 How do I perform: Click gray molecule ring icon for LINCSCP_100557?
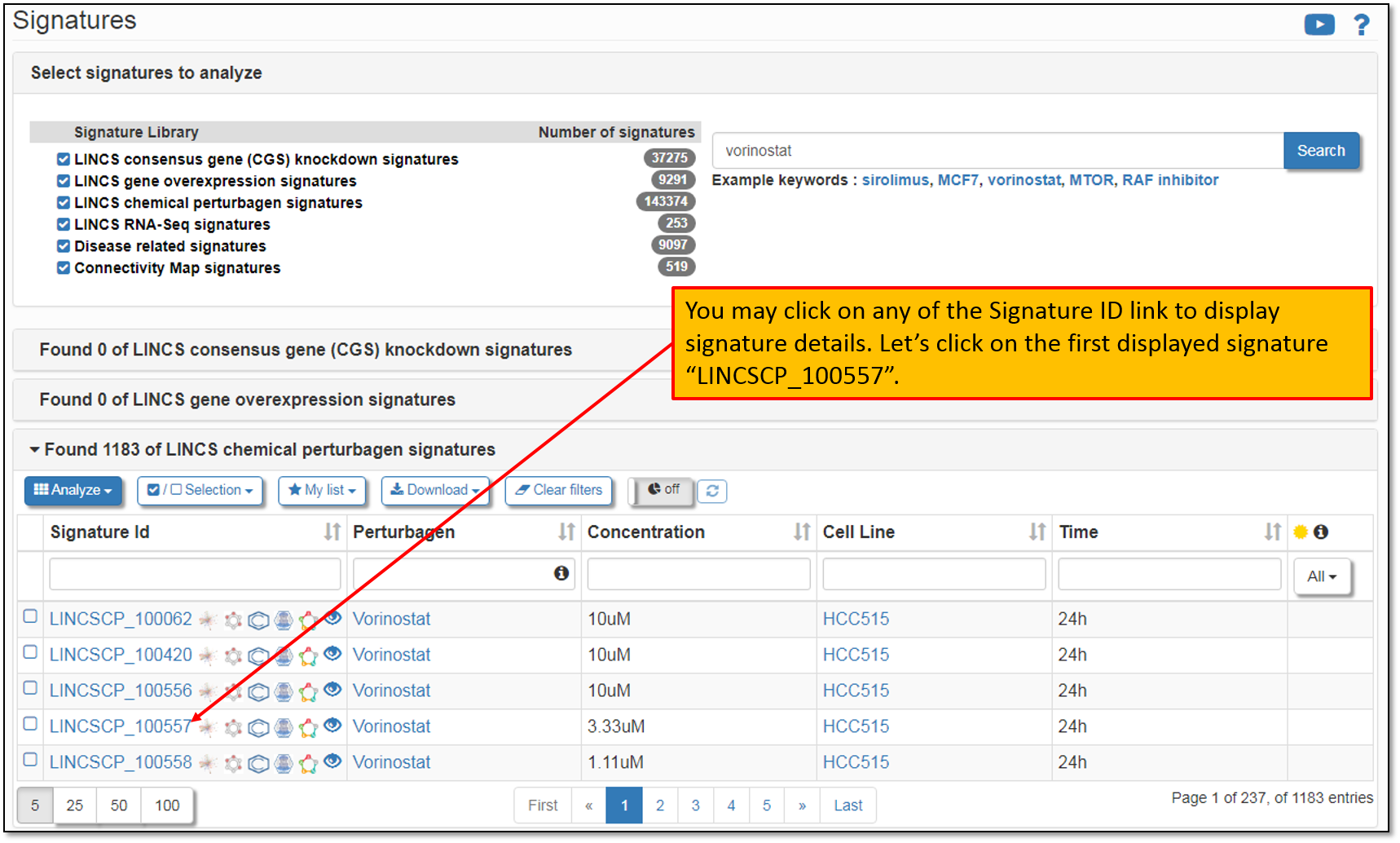[x=233, y=728]
